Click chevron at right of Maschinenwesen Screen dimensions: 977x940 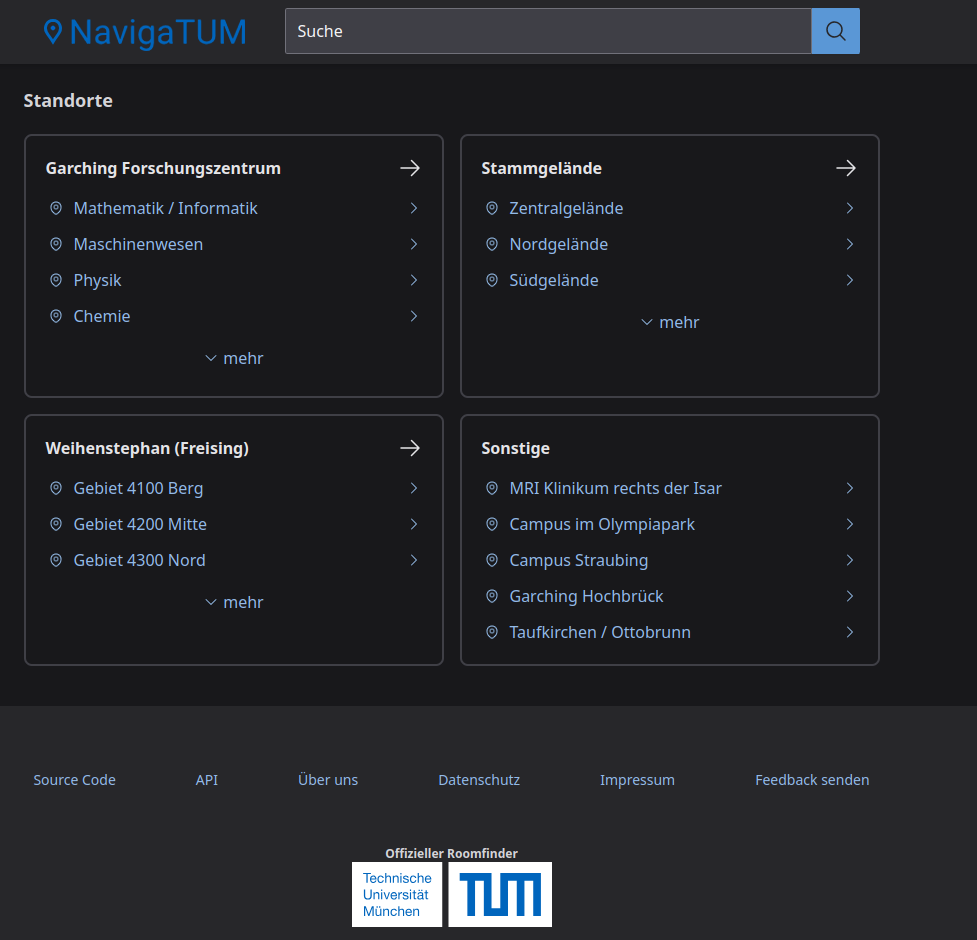point(414,244)
